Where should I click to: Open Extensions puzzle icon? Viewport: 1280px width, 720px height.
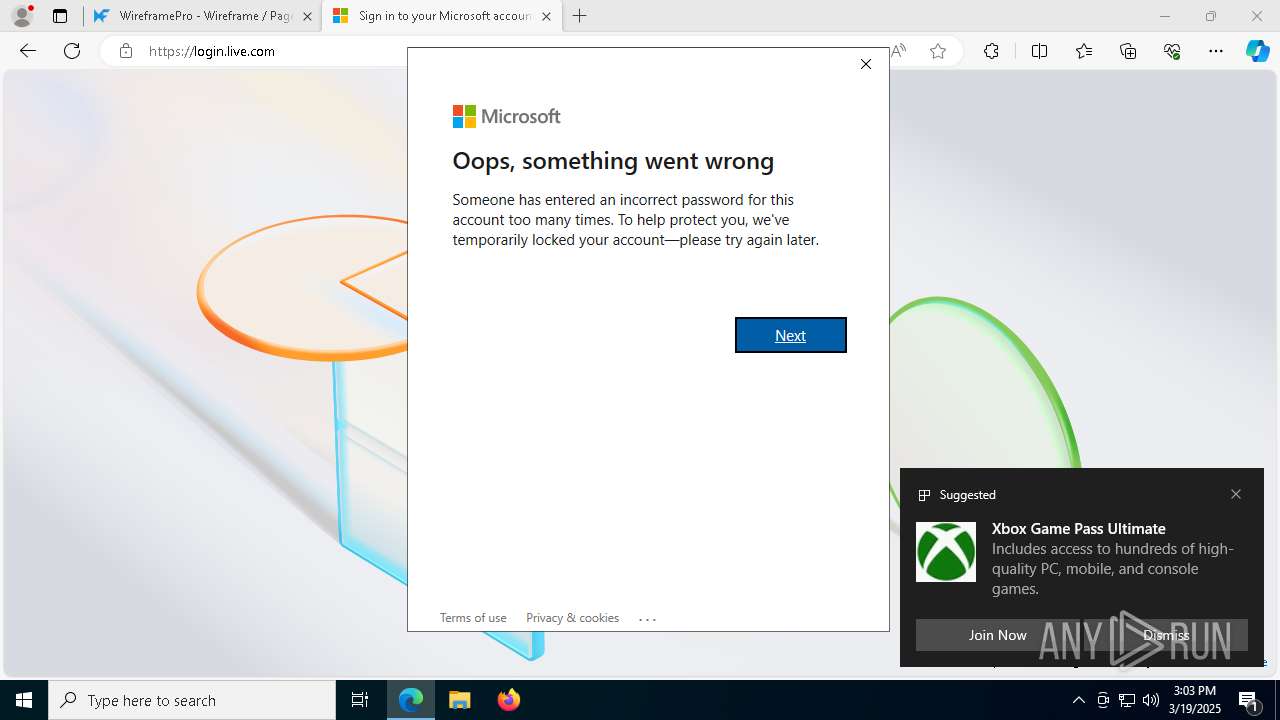coord(991,51)
